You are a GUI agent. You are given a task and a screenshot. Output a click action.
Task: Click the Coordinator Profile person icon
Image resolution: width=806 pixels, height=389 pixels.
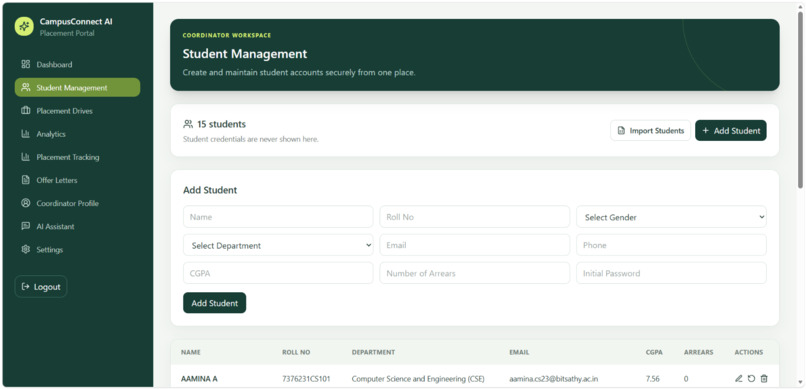tap(26, 203)
